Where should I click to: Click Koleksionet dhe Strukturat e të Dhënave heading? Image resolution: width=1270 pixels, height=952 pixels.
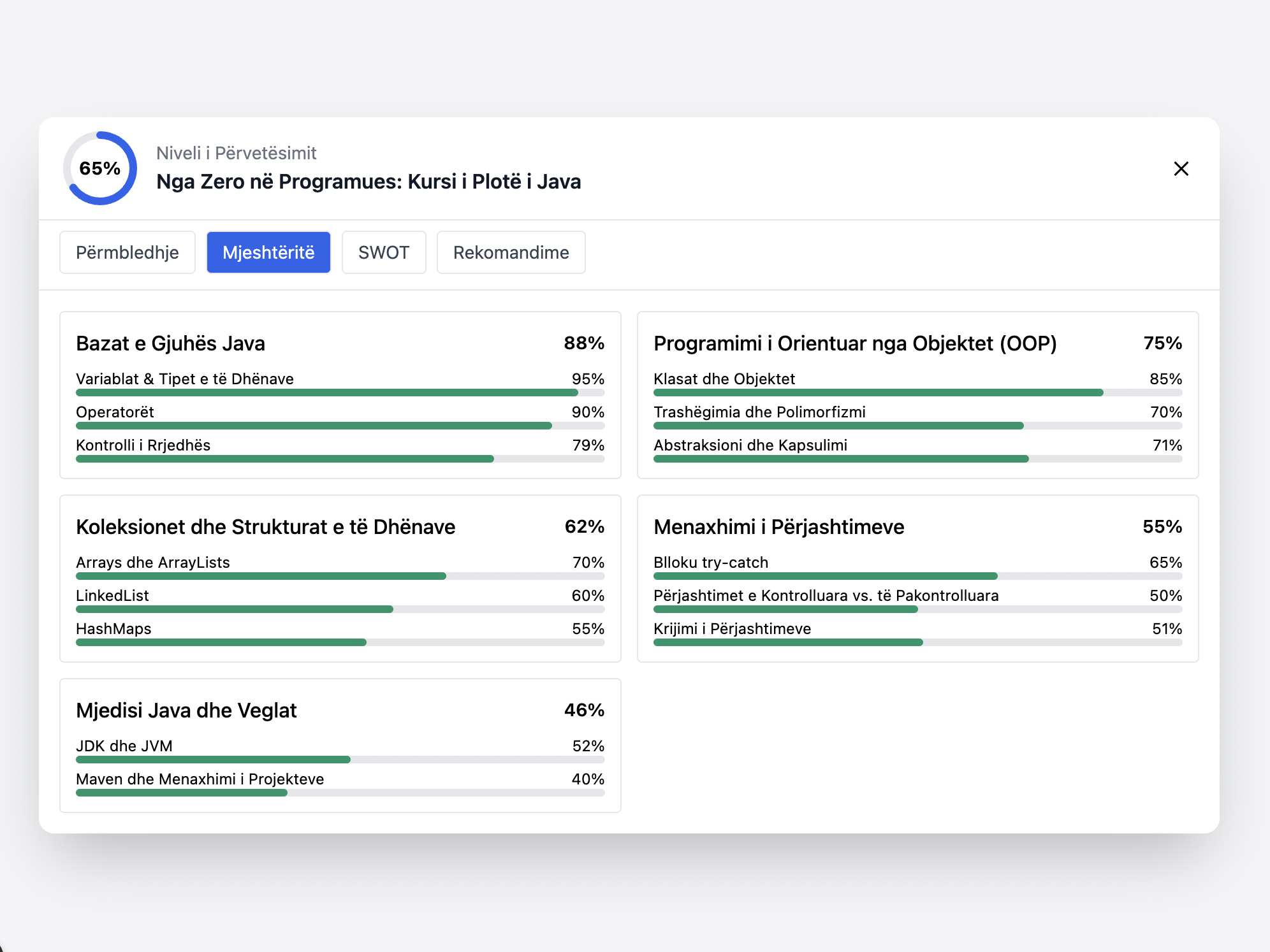tap(265, 527)
